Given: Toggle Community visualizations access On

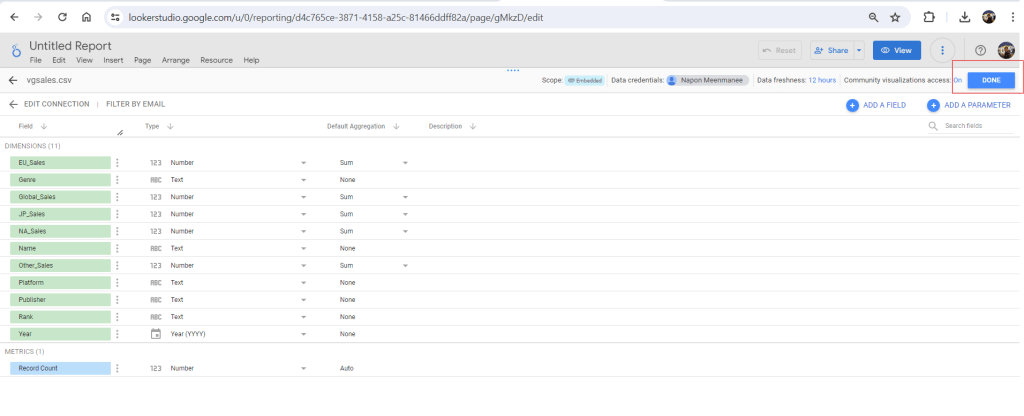Looking at the screenshot, I should 957,80.
